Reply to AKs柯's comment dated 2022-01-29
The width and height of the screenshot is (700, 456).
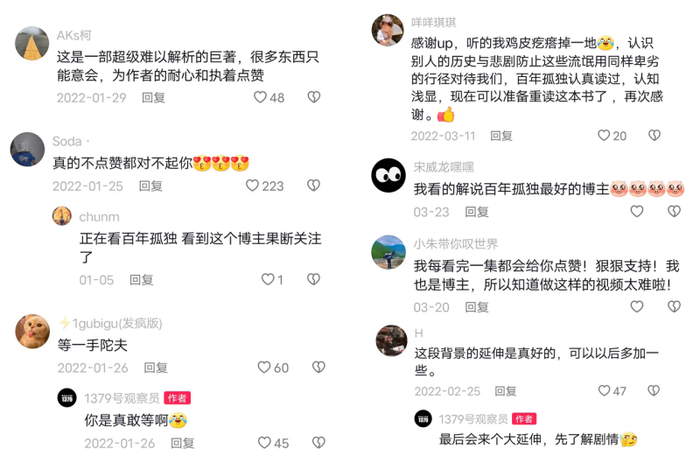tap(154, 97)
